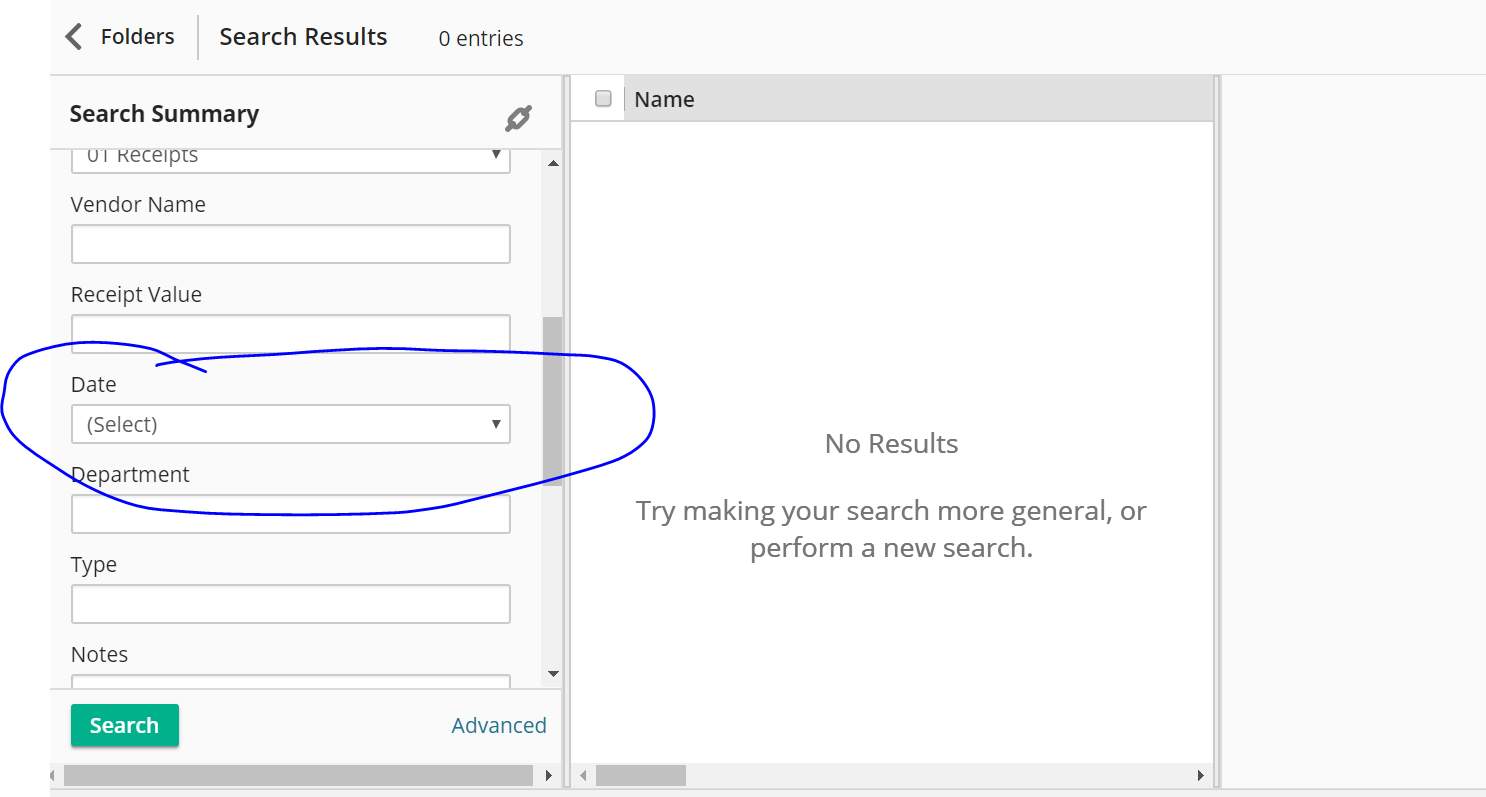Click the Search Results tab title

click(303, 37)
